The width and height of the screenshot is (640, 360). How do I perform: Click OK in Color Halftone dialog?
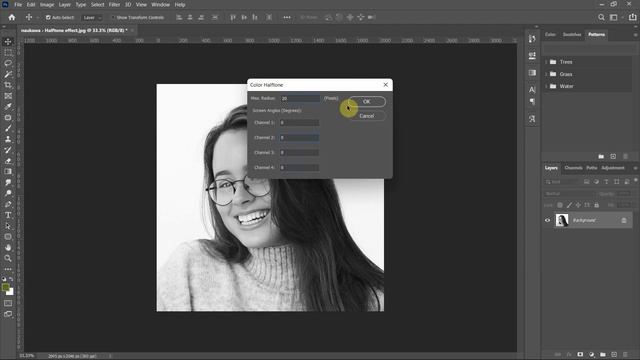point(367,102)
